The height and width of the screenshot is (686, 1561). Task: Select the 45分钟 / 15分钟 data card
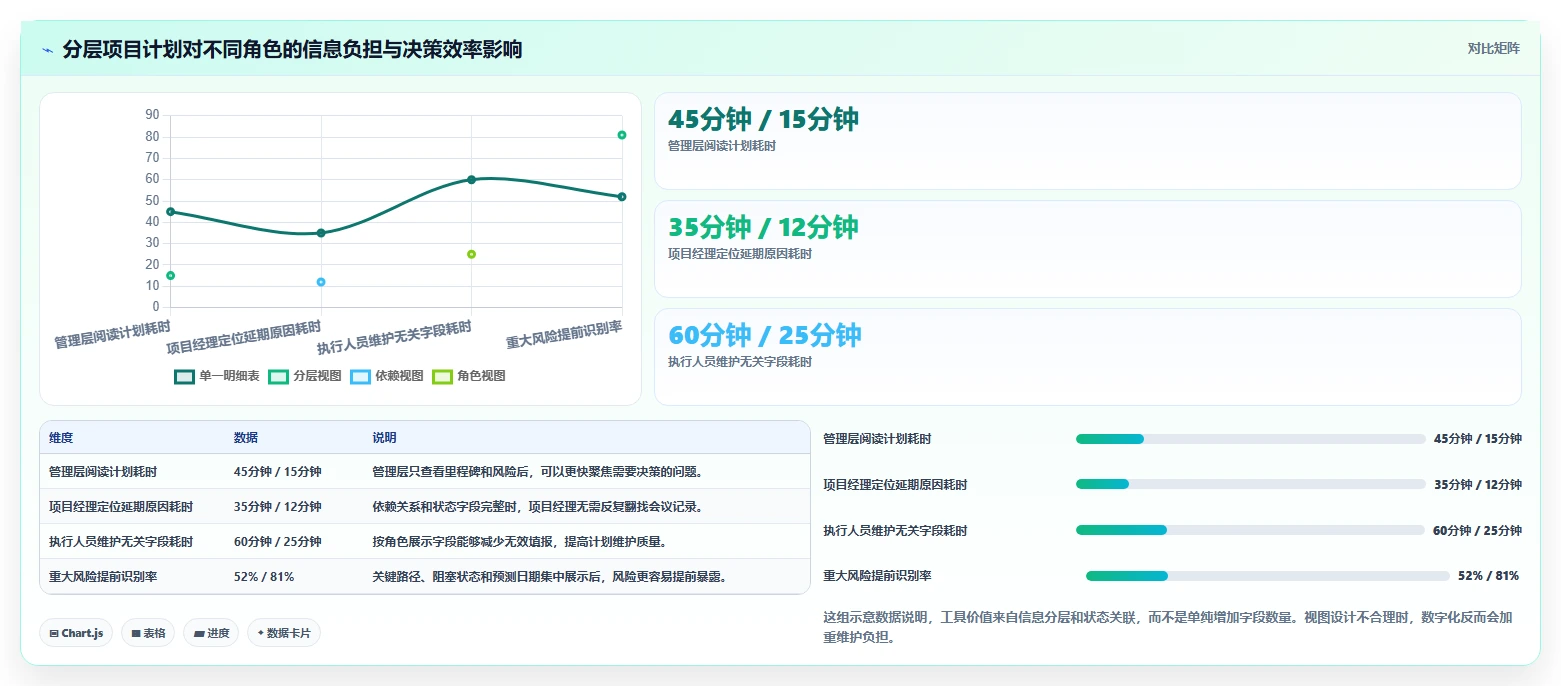(1087, 141)
